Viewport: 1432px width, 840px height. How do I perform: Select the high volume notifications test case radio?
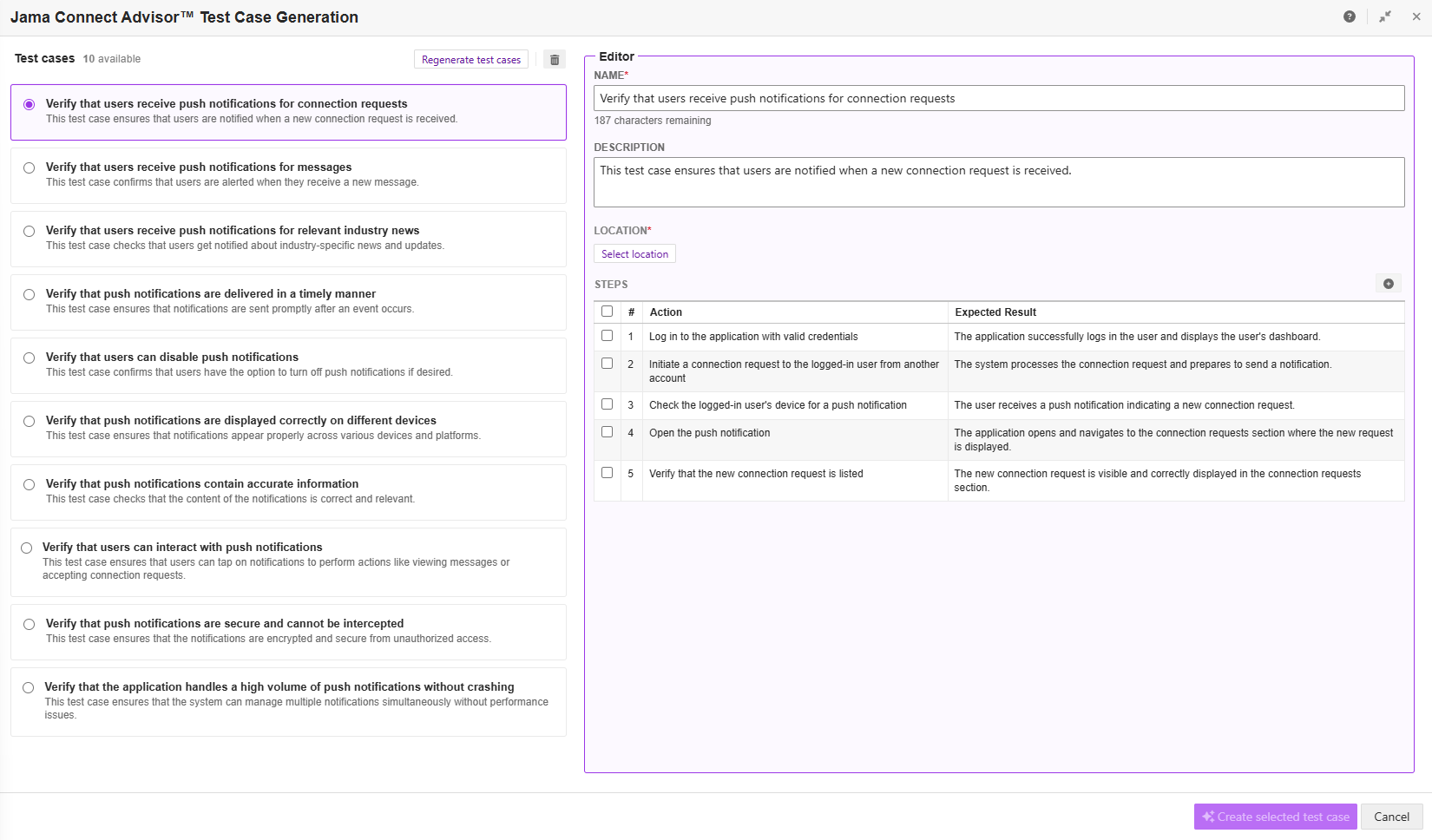click(29, 687)
